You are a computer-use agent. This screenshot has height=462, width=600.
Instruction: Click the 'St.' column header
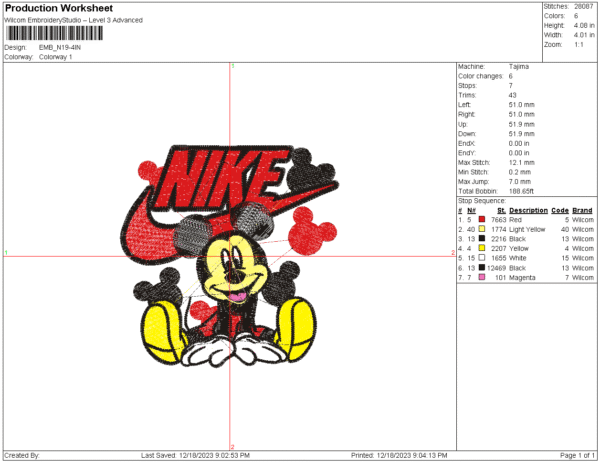click(x=502, y=210)
